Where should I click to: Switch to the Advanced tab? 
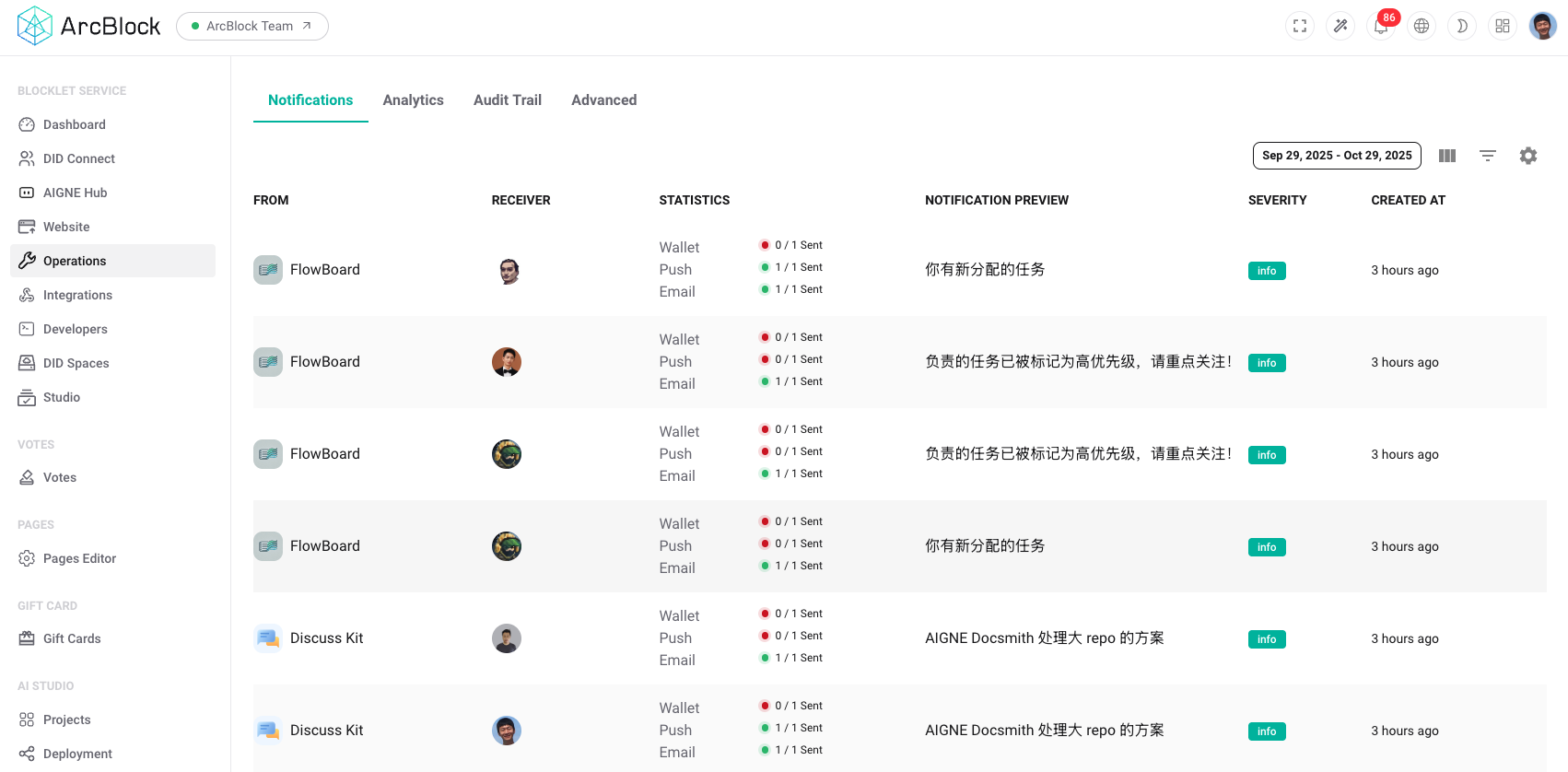[604, 99]
